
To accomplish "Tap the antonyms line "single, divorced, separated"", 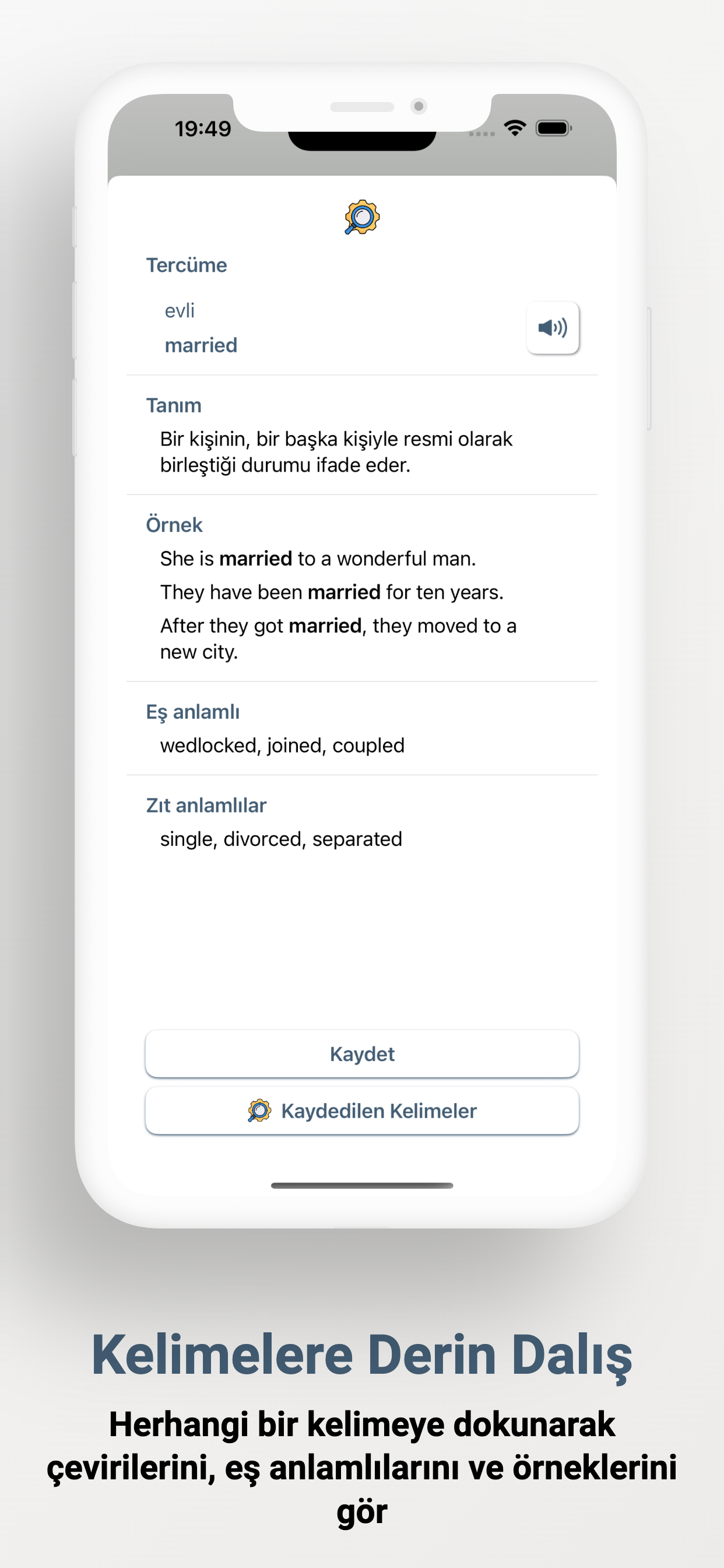I will 281,839.
